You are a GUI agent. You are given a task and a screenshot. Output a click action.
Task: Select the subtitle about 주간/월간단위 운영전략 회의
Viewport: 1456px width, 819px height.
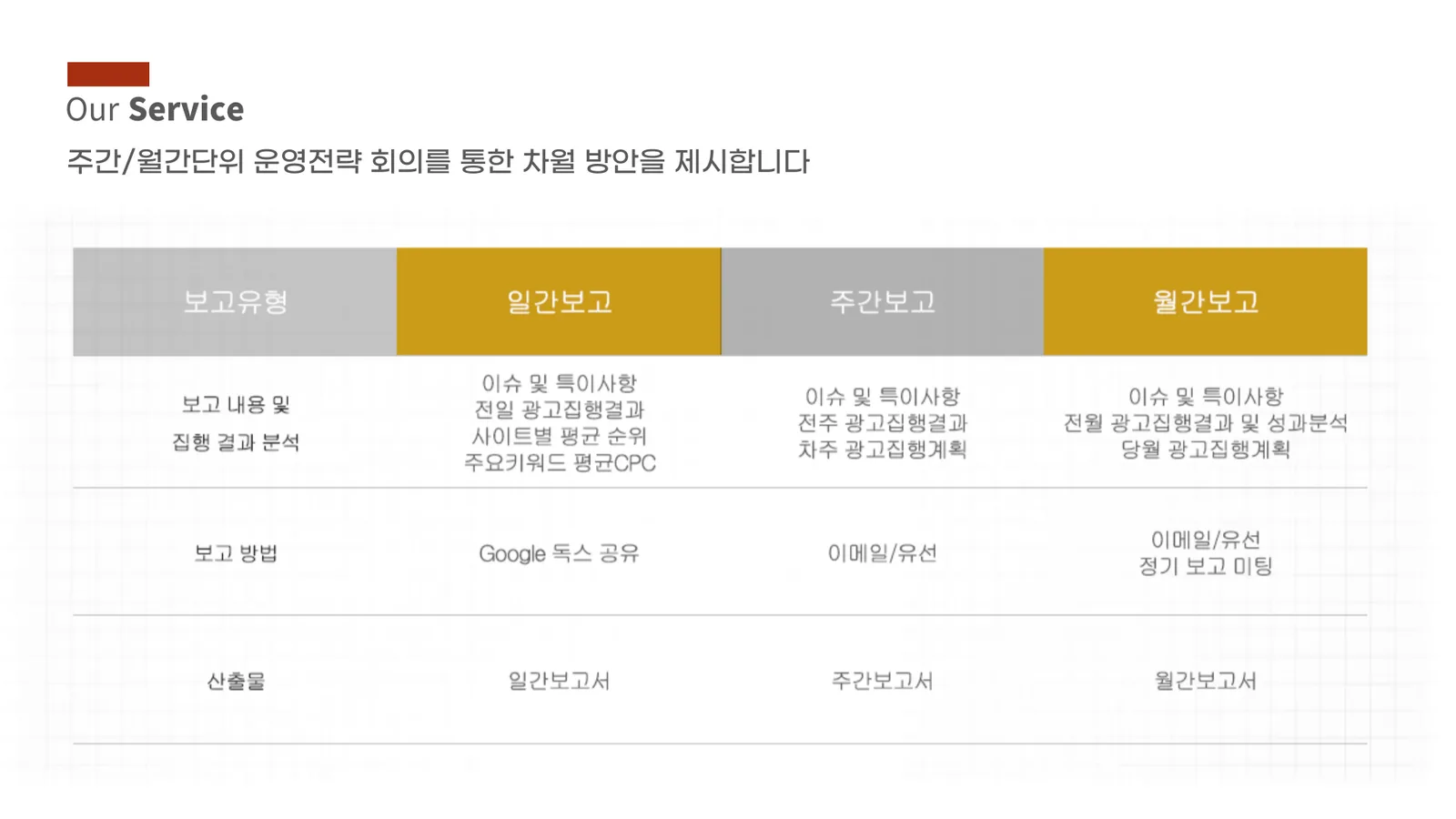438,162
